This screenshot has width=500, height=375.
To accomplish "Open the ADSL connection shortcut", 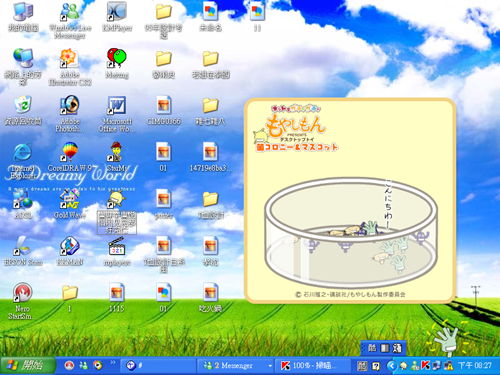I will click(x=23, y=204).
